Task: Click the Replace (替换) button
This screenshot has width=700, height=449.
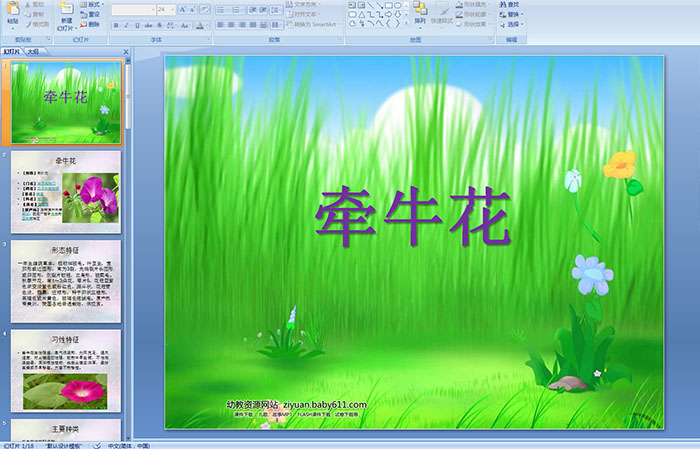Action: pyautogui.click(x=513, y=15)
